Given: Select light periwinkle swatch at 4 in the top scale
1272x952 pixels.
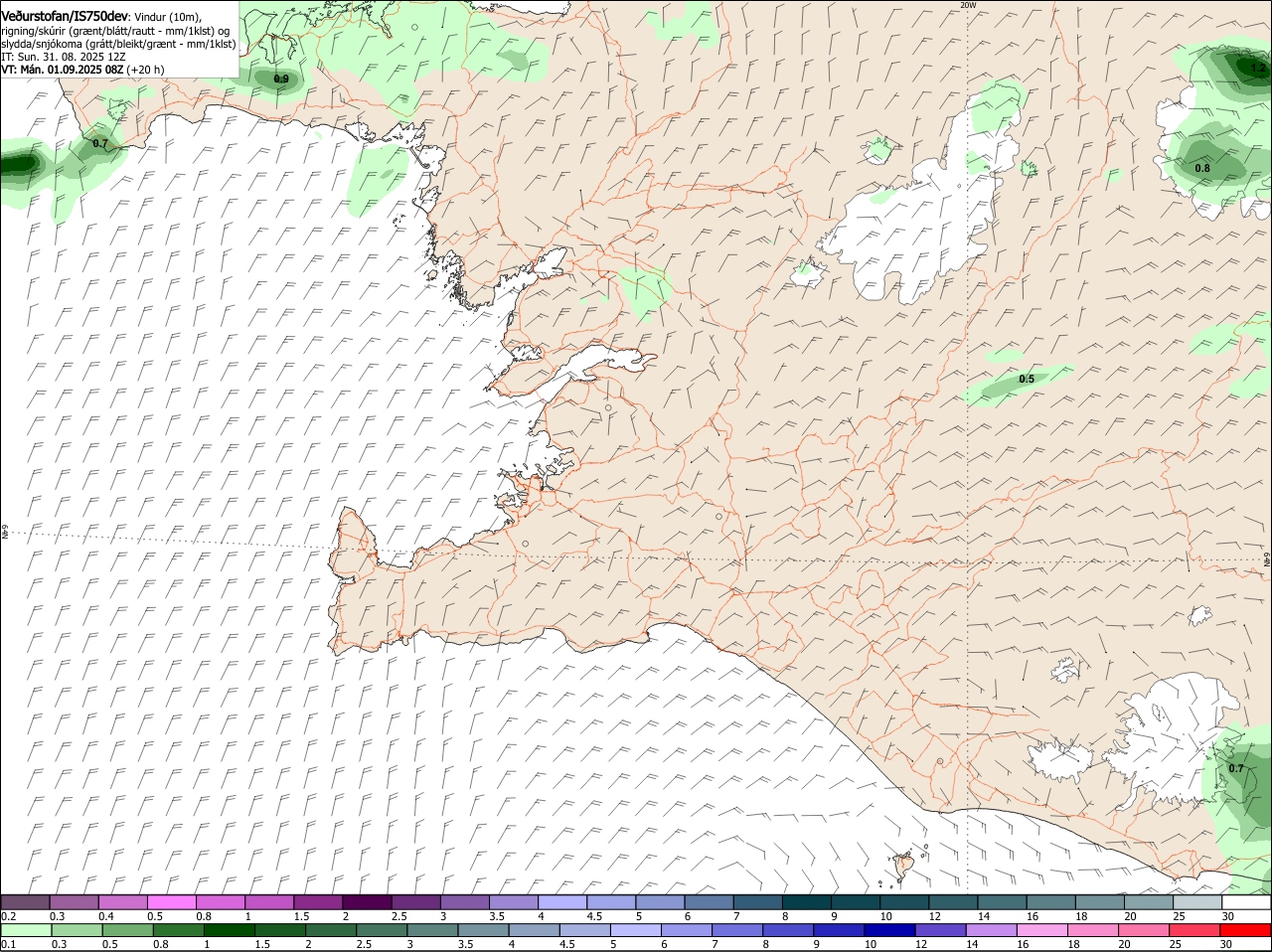Looking at the screenshot, I should coord(563,902).
